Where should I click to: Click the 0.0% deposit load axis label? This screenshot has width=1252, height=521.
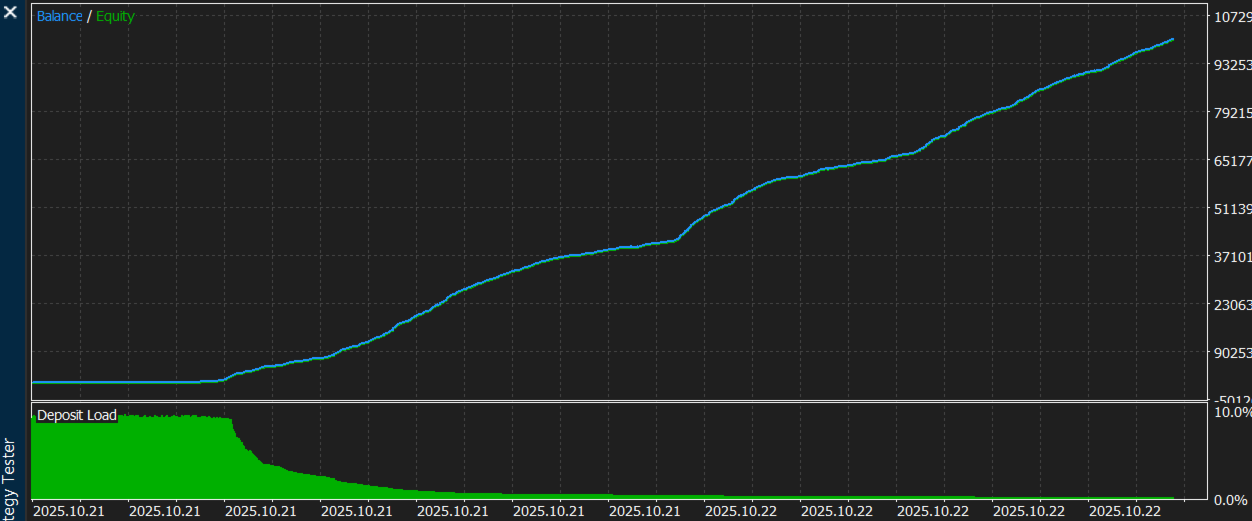pyautogui.click(x=1232, y=499)
